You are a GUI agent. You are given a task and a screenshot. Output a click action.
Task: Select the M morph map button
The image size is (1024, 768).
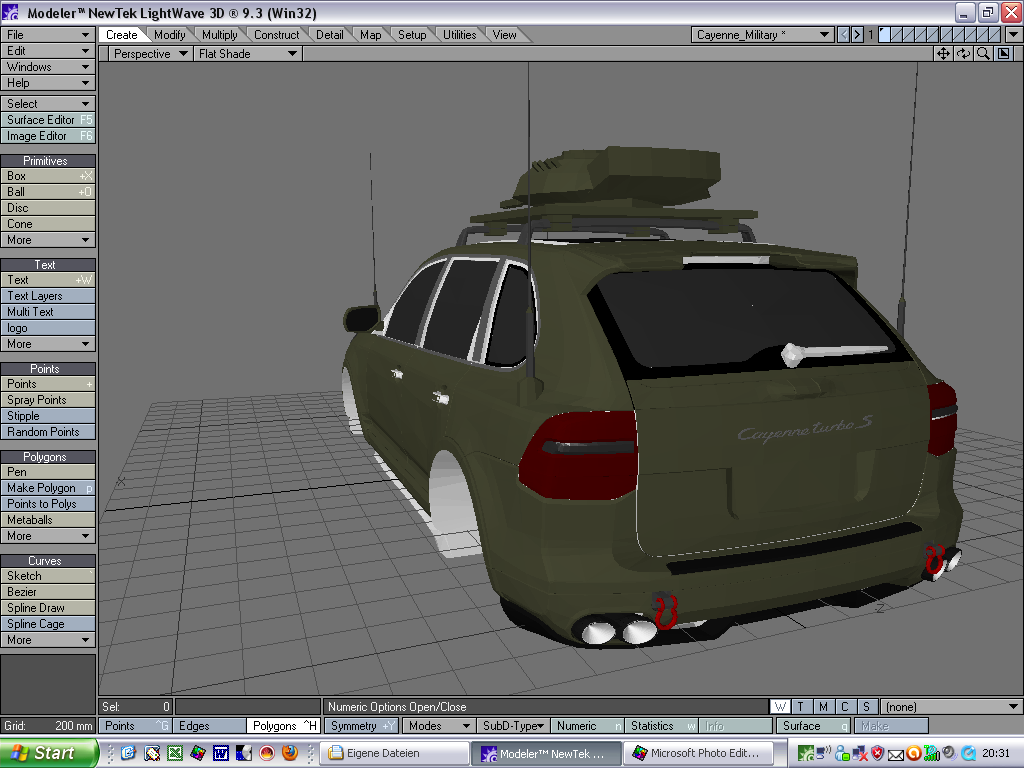[x=823, y=707]
